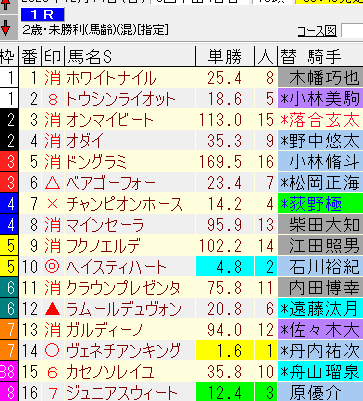Click the triangle mark for ベアゴーフォー
363x401 pixels.
click(53, 183)
